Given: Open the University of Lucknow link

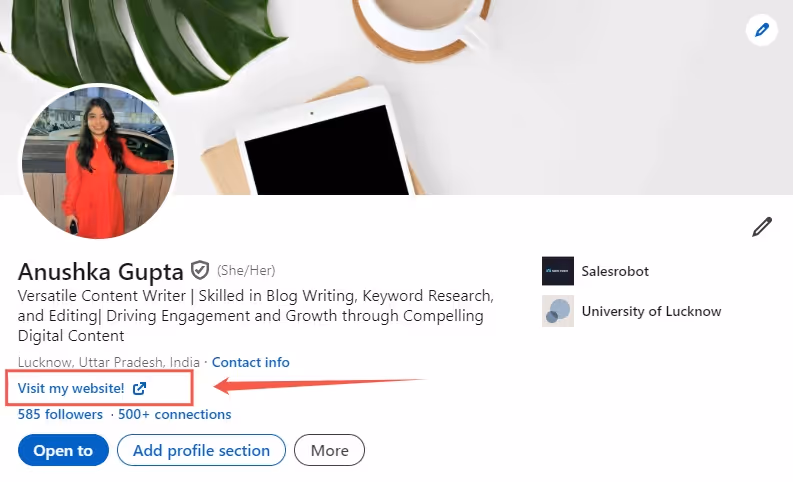Looking at the screenshot, I should point(651,311).
